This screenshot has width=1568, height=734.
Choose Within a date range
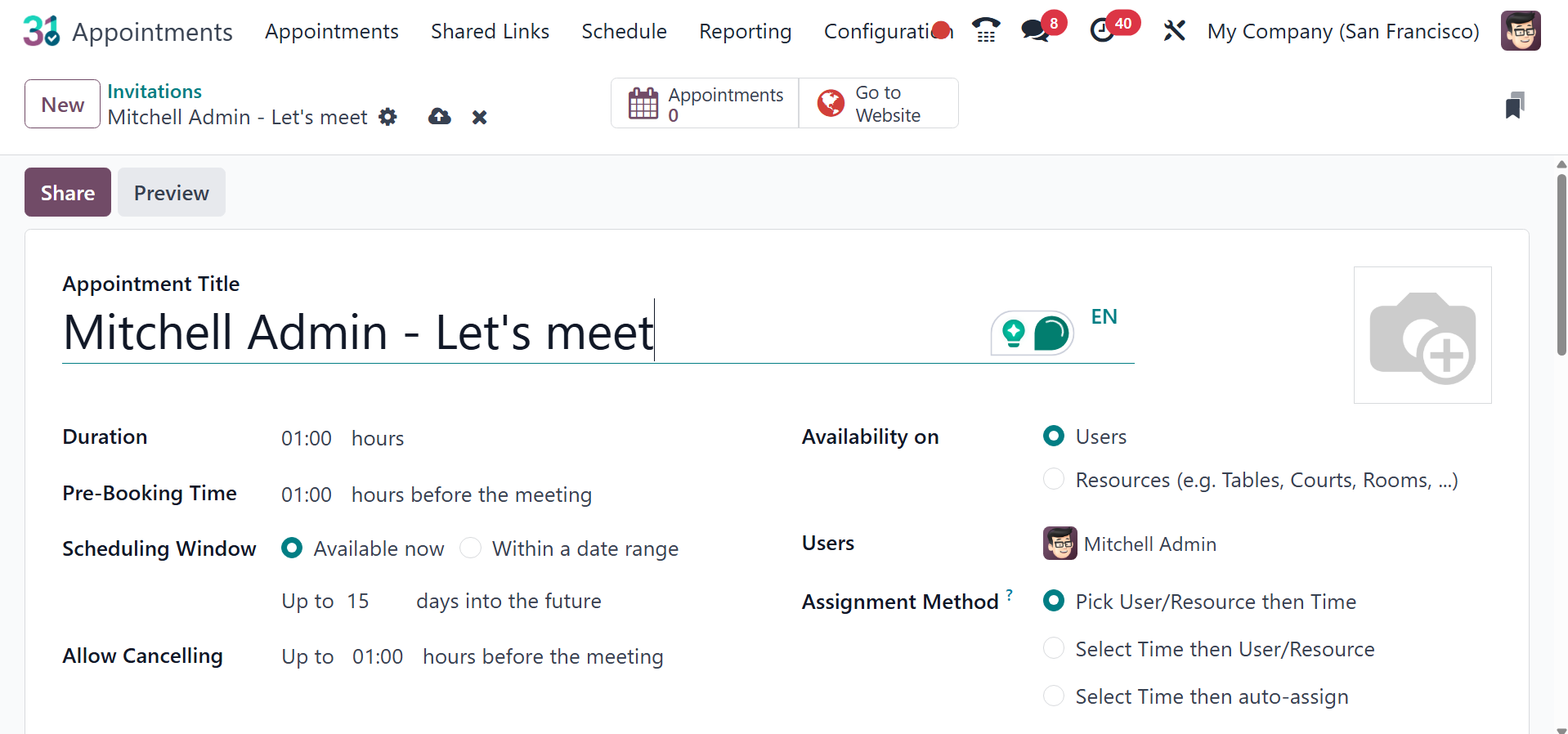pyautogui.click(x=471, y=548)
